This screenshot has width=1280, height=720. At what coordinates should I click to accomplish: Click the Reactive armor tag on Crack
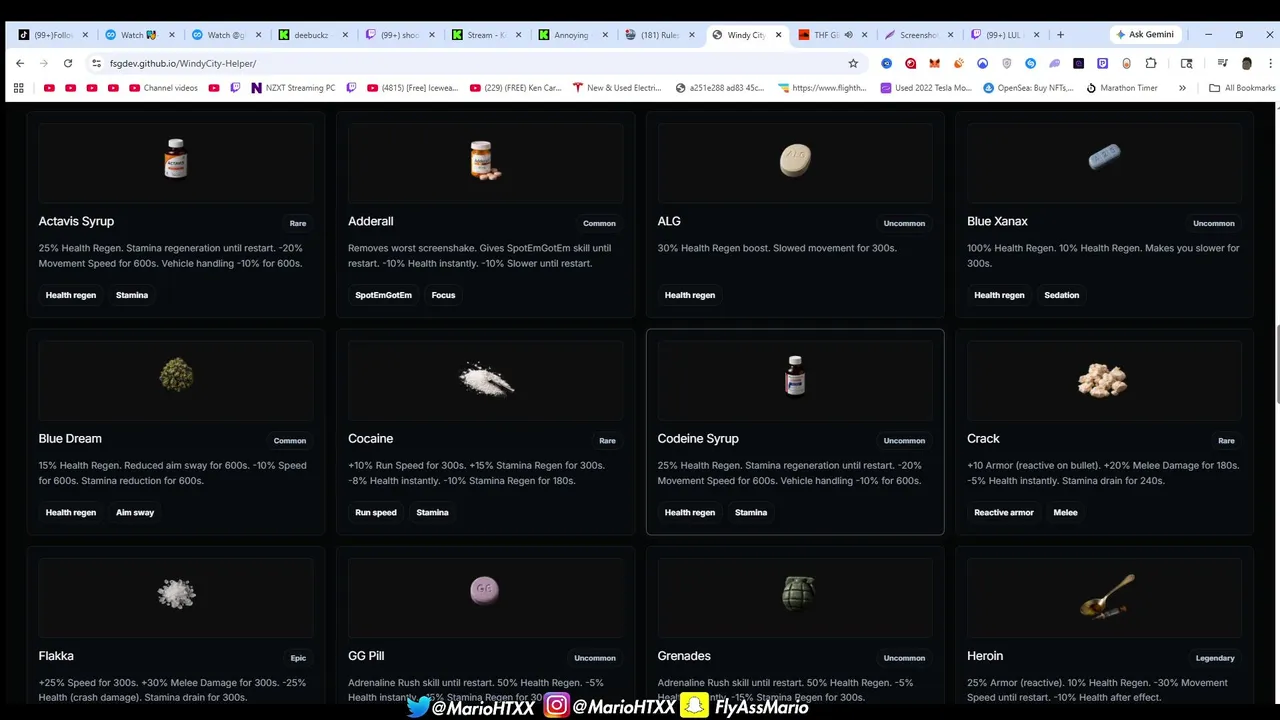[x=1004, y=512]
